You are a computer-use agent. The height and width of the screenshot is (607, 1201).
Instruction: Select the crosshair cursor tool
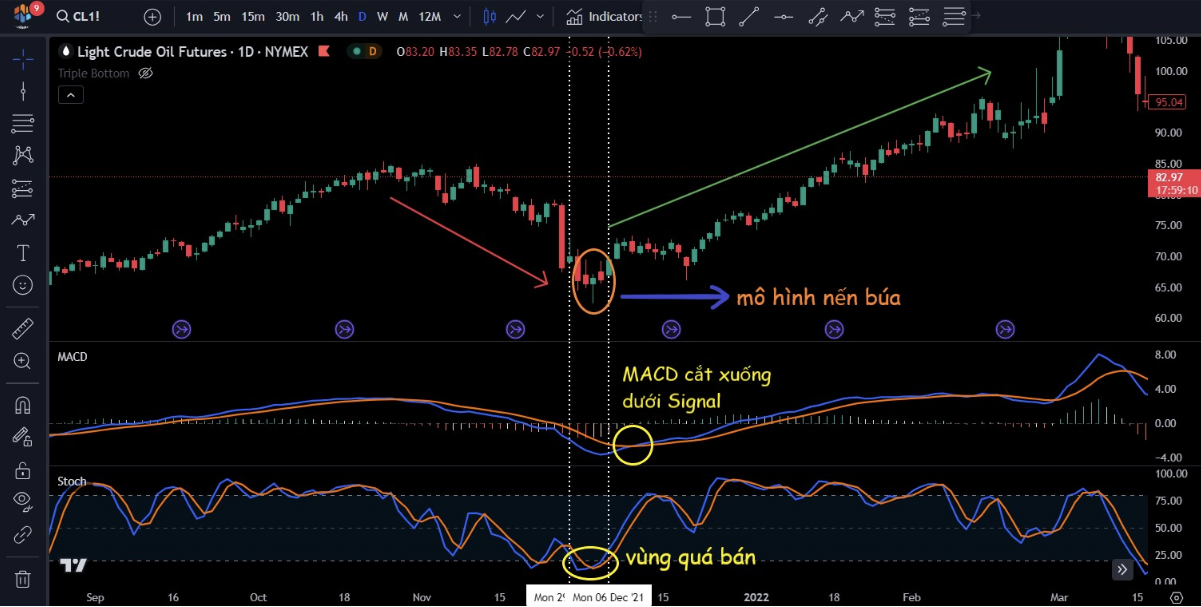tap(22, 58)
